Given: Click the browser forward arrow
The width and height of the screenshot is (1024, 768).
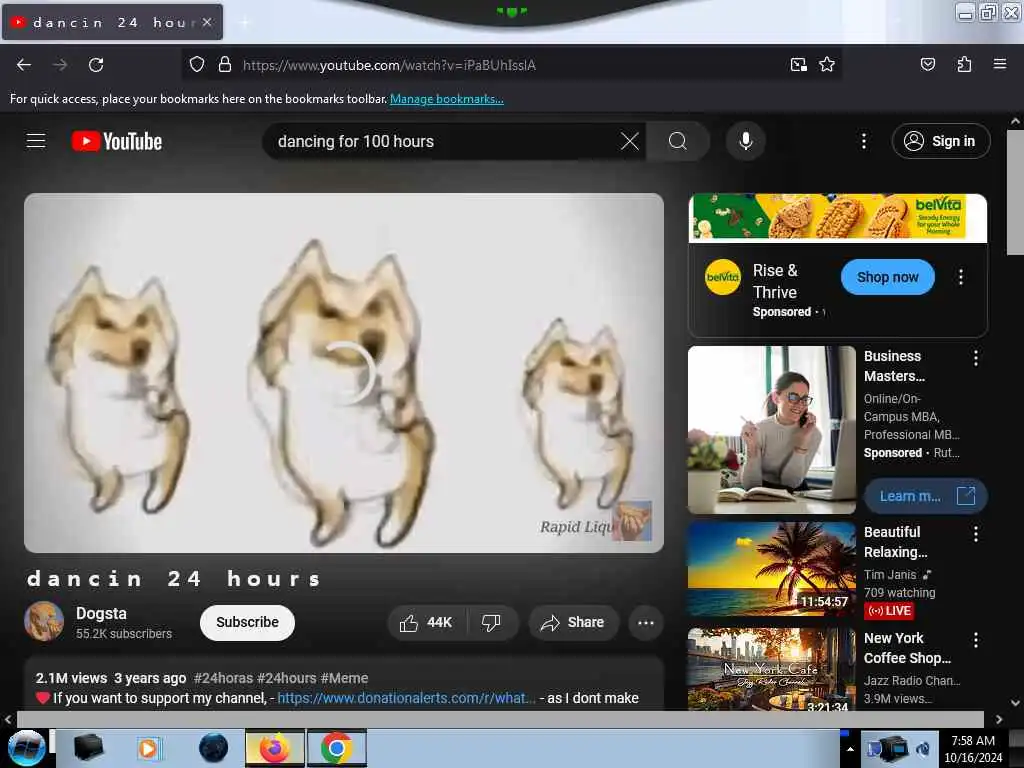Looking at the screenshot, I should (59, 65).
